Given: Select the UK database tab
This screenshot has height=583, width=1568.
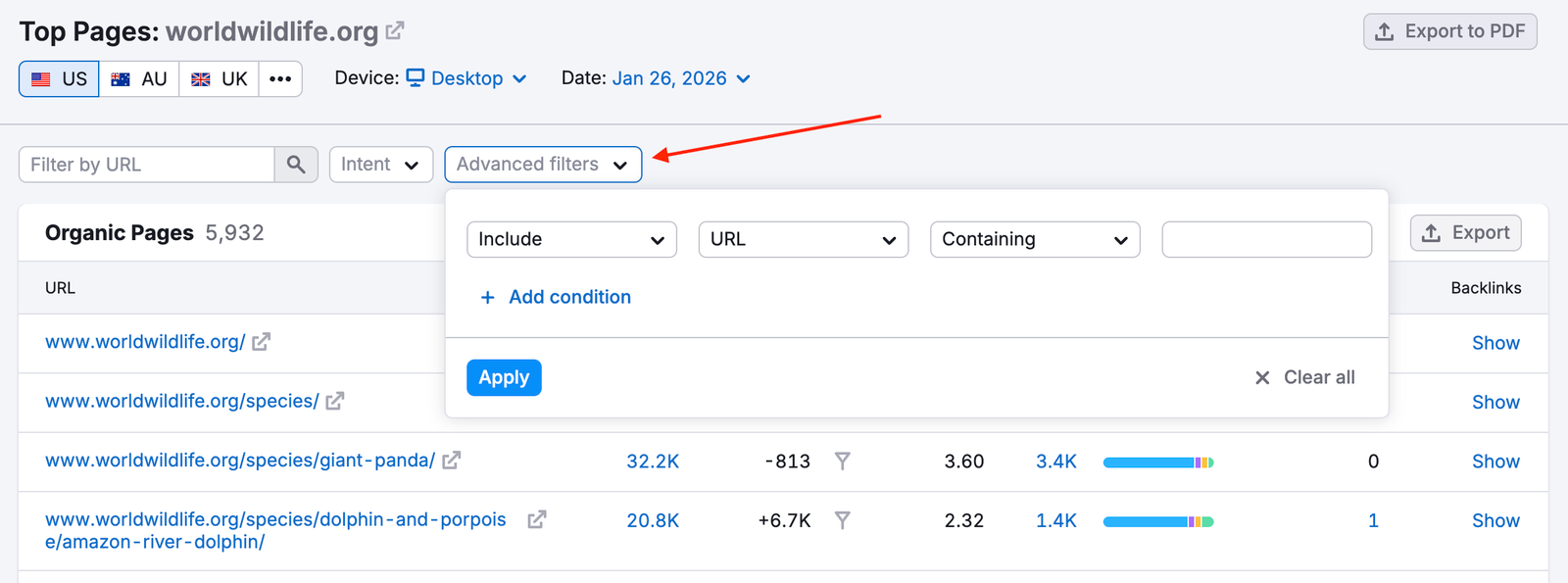Looking at the screenshot, I should point(219,79).
